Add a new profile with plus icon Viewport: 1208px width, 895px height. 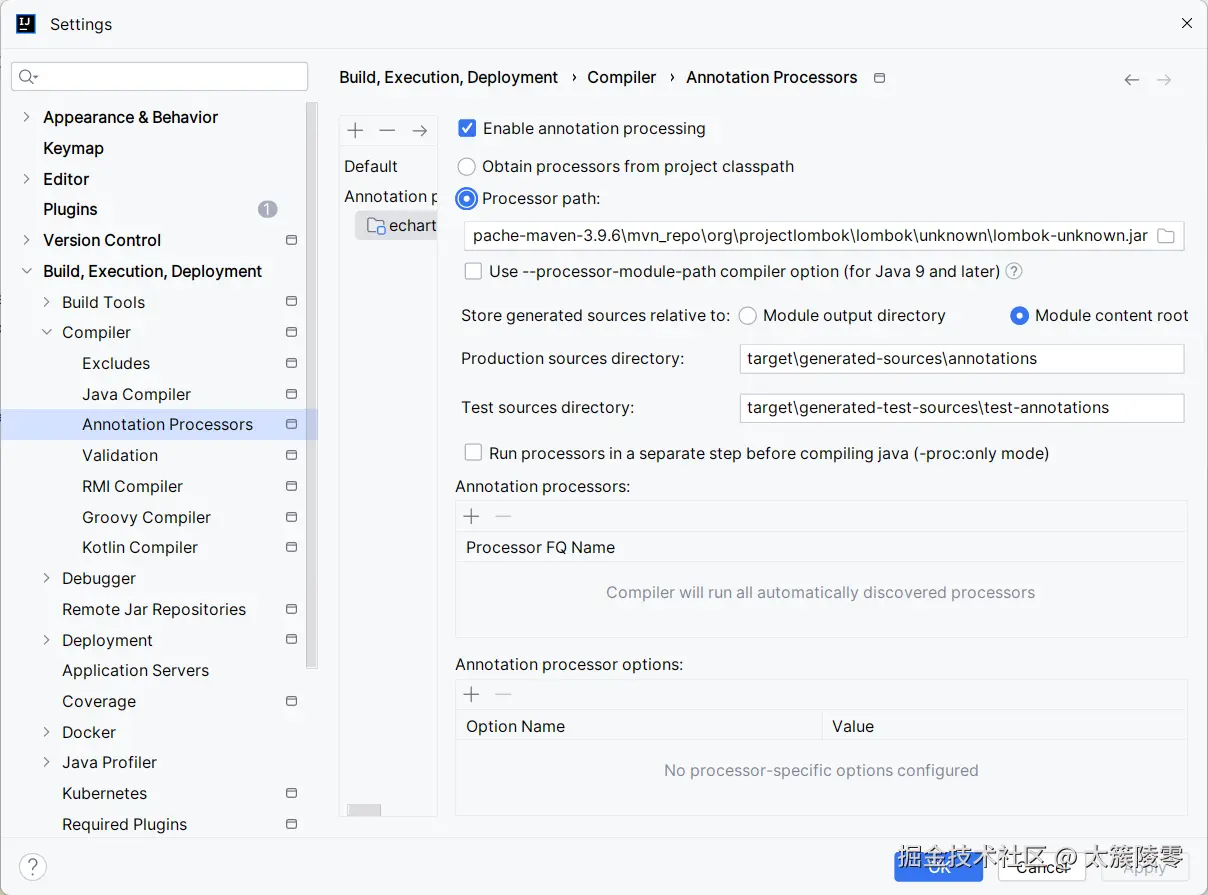355,131
